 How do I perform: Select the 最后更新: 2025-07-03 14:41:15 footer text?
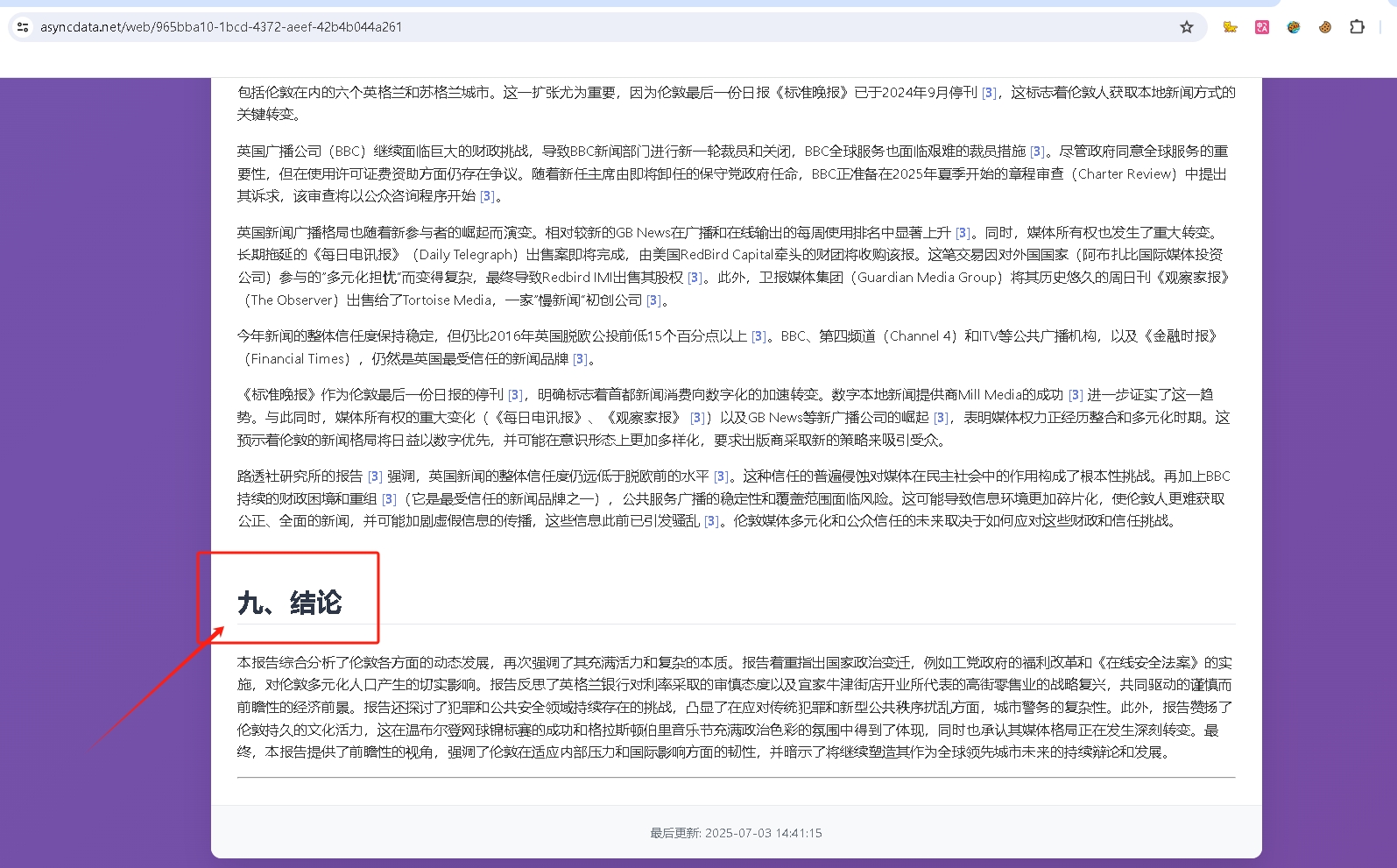pyautogui.click(x=736, y=833)
